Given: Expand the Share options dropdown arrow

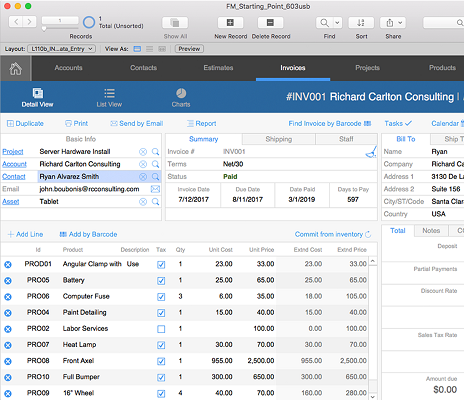Looking at the screenshot, I should [x=401, y=23].
